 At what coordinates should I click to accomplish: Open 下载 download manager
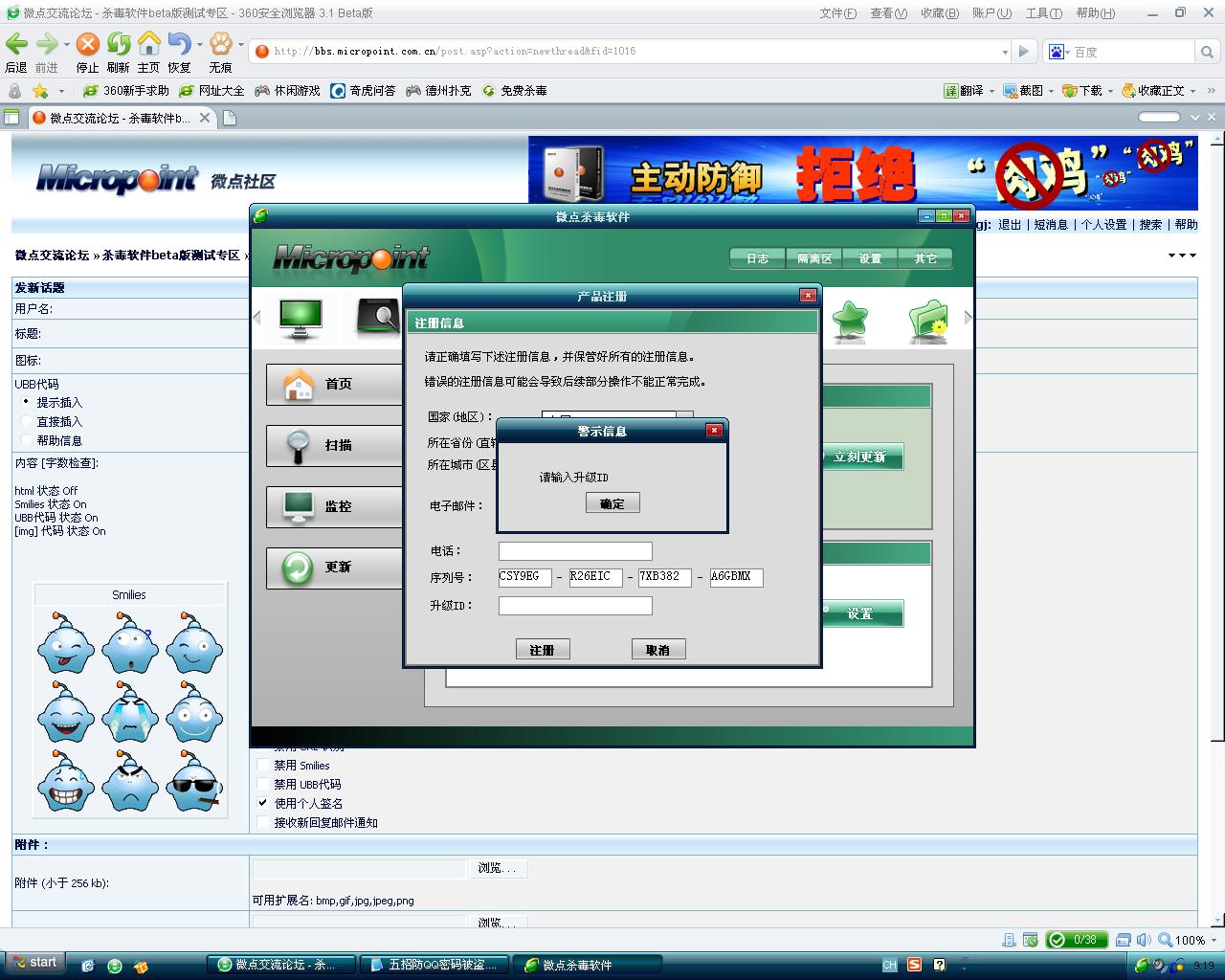[1081, 91]
